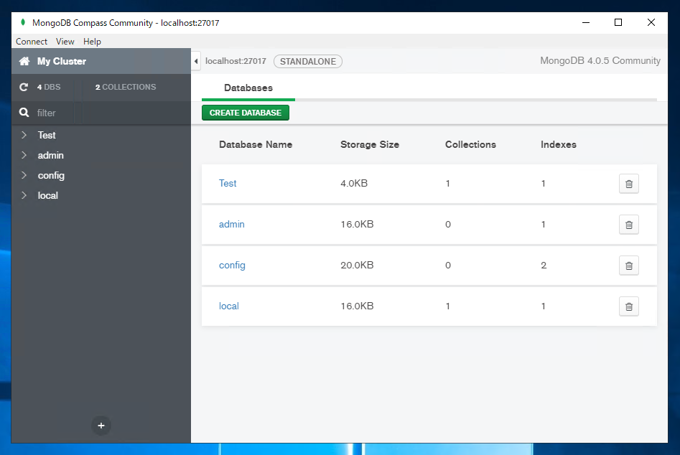Screen dimensions: 680x455
Task: Click the home icon beside My Cluster
Action: point(24,61)
